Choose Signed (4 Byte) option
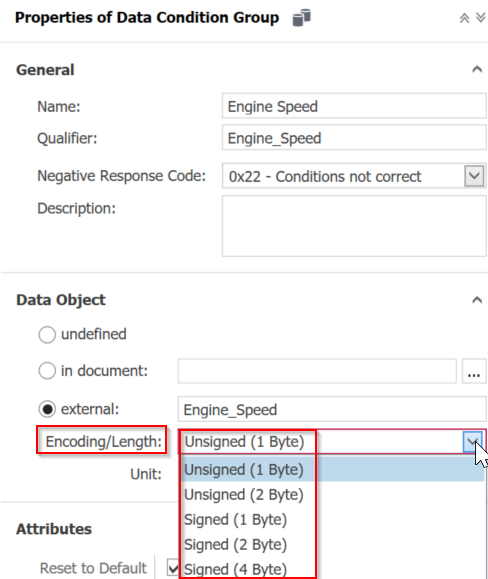The height and width of the screenshot is (579, 488). 332,569
